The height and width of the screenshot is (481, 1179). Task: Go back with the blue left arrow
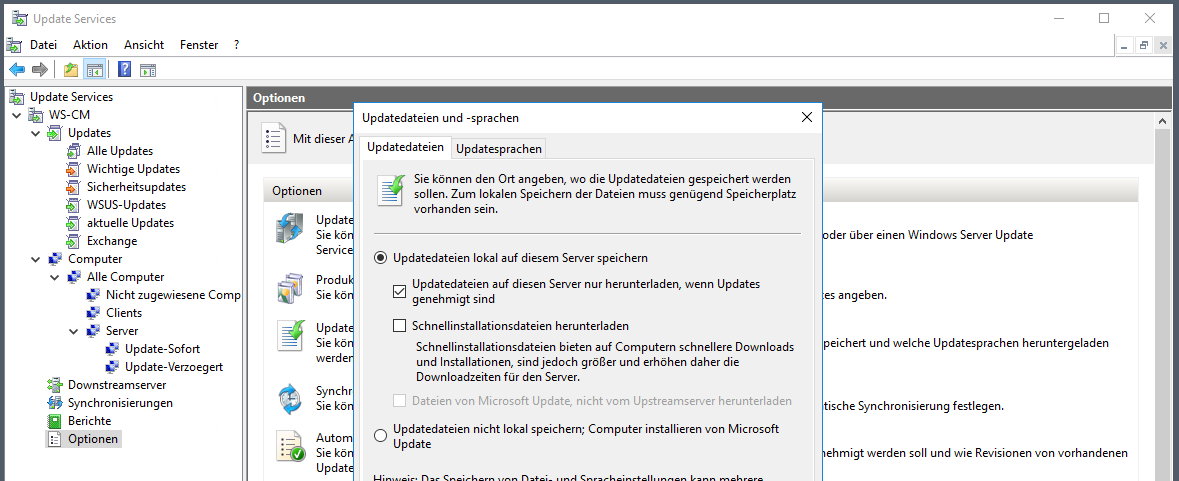pos(17,70)
